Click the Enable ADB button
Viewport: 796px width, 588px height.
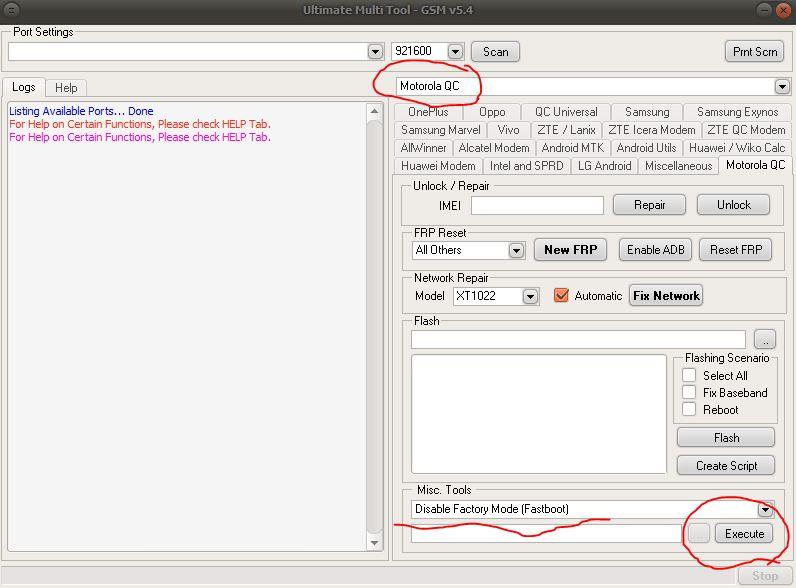click(x=655, y=250)
